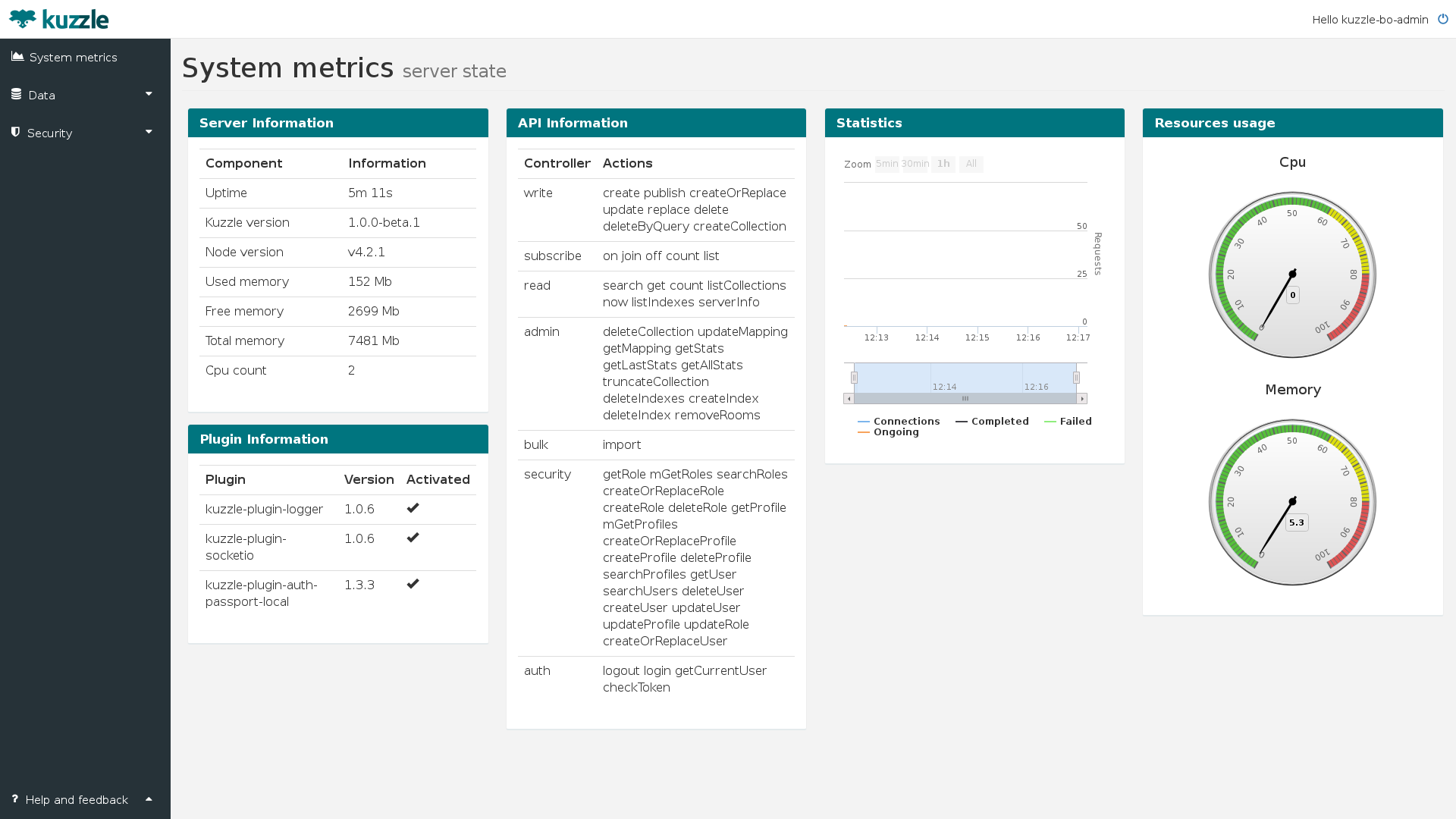The image size is (1456, 819).
Task: Click the Controller column header
Action: tap(557, 164)
